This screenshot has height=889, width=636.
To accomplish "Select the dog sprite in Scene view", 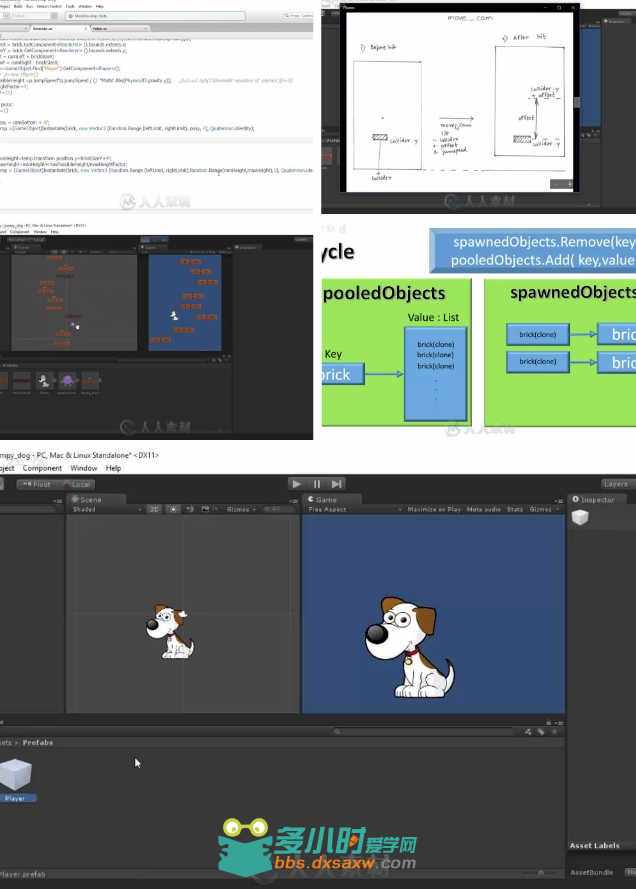I will [x=169, y=632].
